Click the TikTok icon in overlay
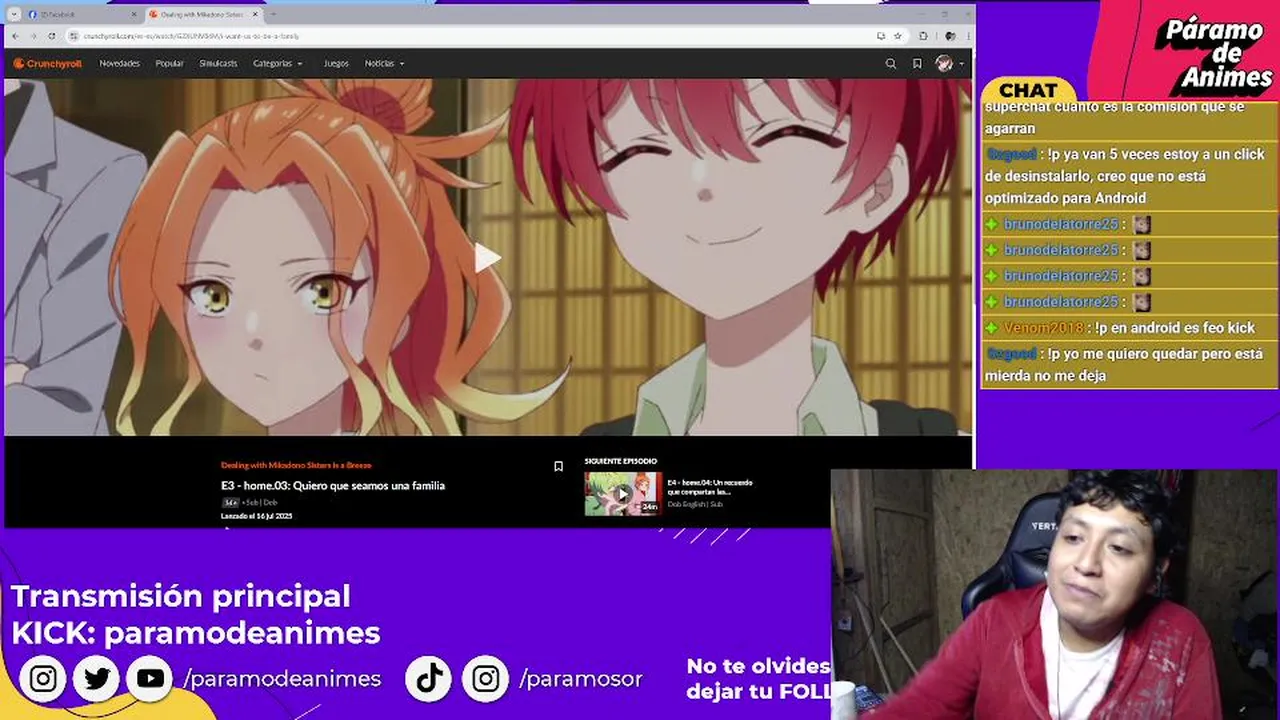Screen dimensions: 1280x720 tap(430, 679)
